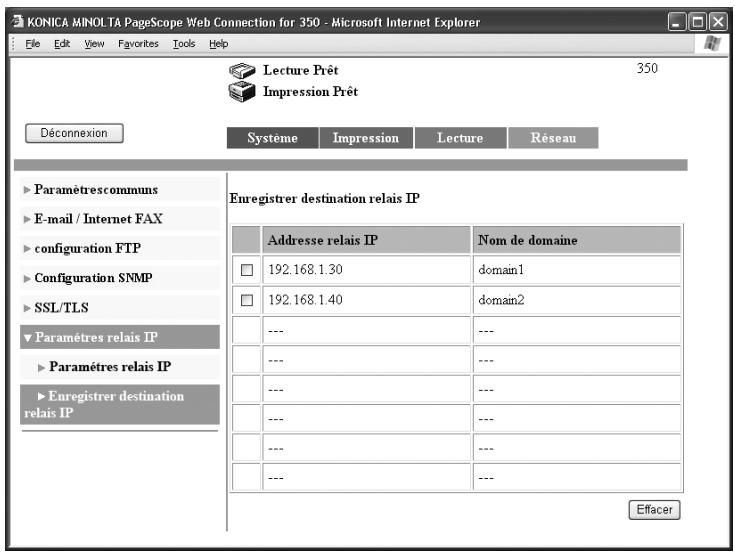Screen dimensions: 735x554
Task: Click the Nom de domaine column header
Action: point(577,240)
